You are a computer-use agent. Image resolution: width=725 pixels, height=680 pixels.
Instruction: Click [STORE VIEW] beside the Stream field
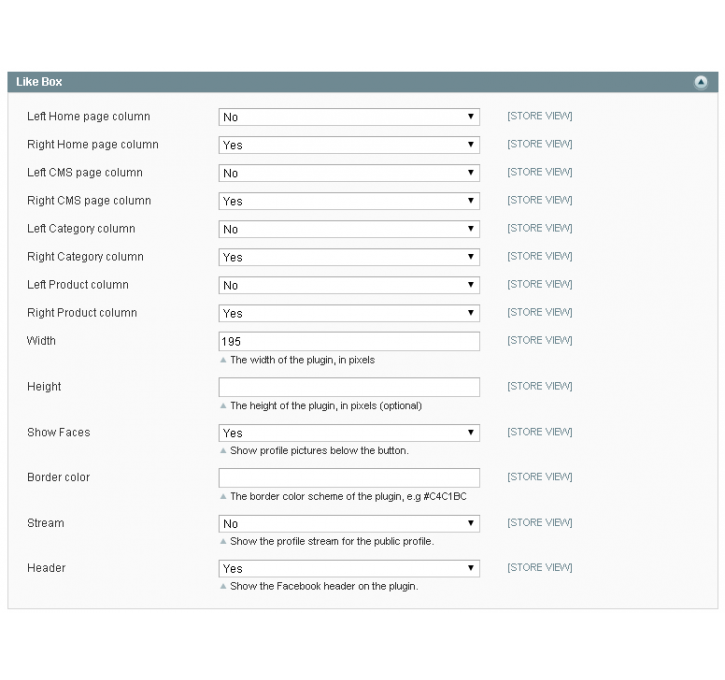540,522
